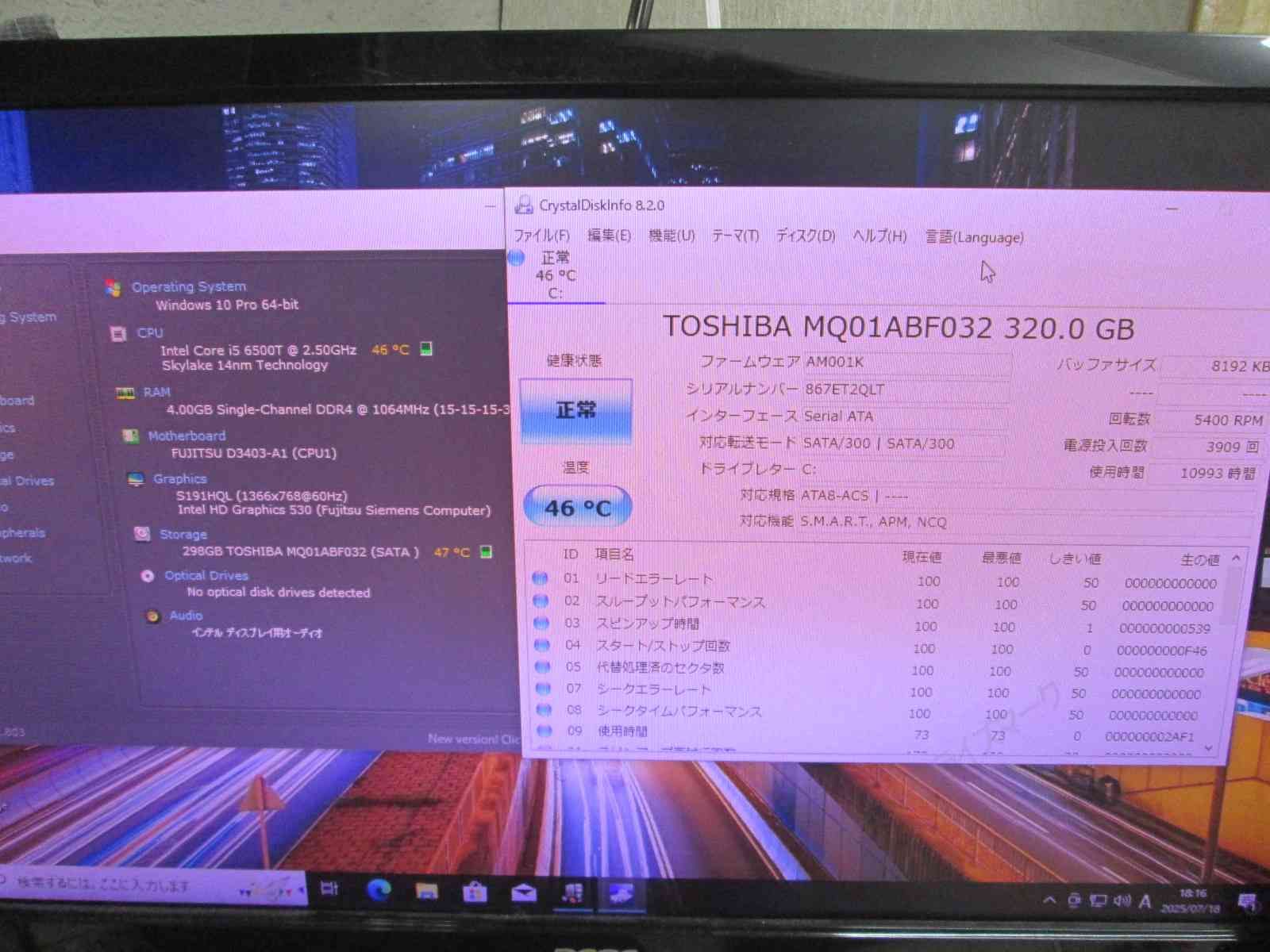
Task: Click the blue status dot for シークエラーレート
Action: point(543,689)
